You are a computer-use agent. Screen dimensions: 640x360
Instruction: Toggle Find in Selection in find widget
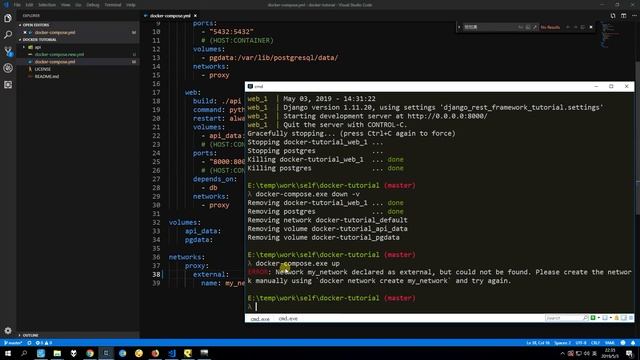(x=583, y=27)
